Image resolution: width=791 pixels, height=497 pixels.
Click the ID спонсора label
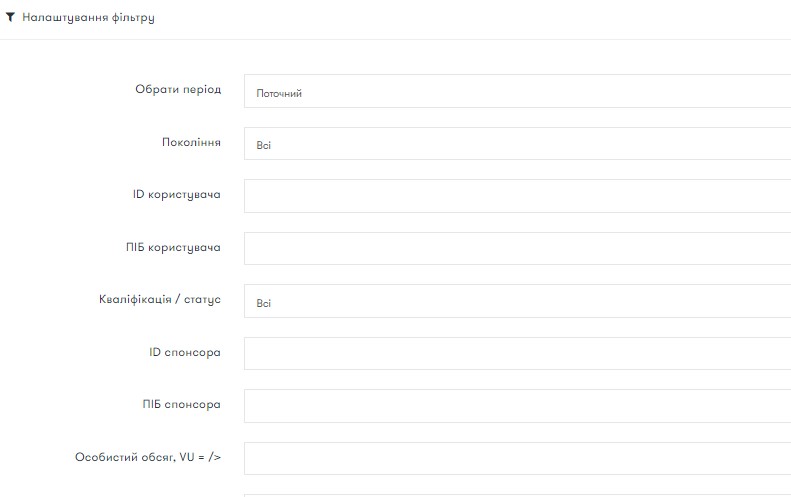185,352
